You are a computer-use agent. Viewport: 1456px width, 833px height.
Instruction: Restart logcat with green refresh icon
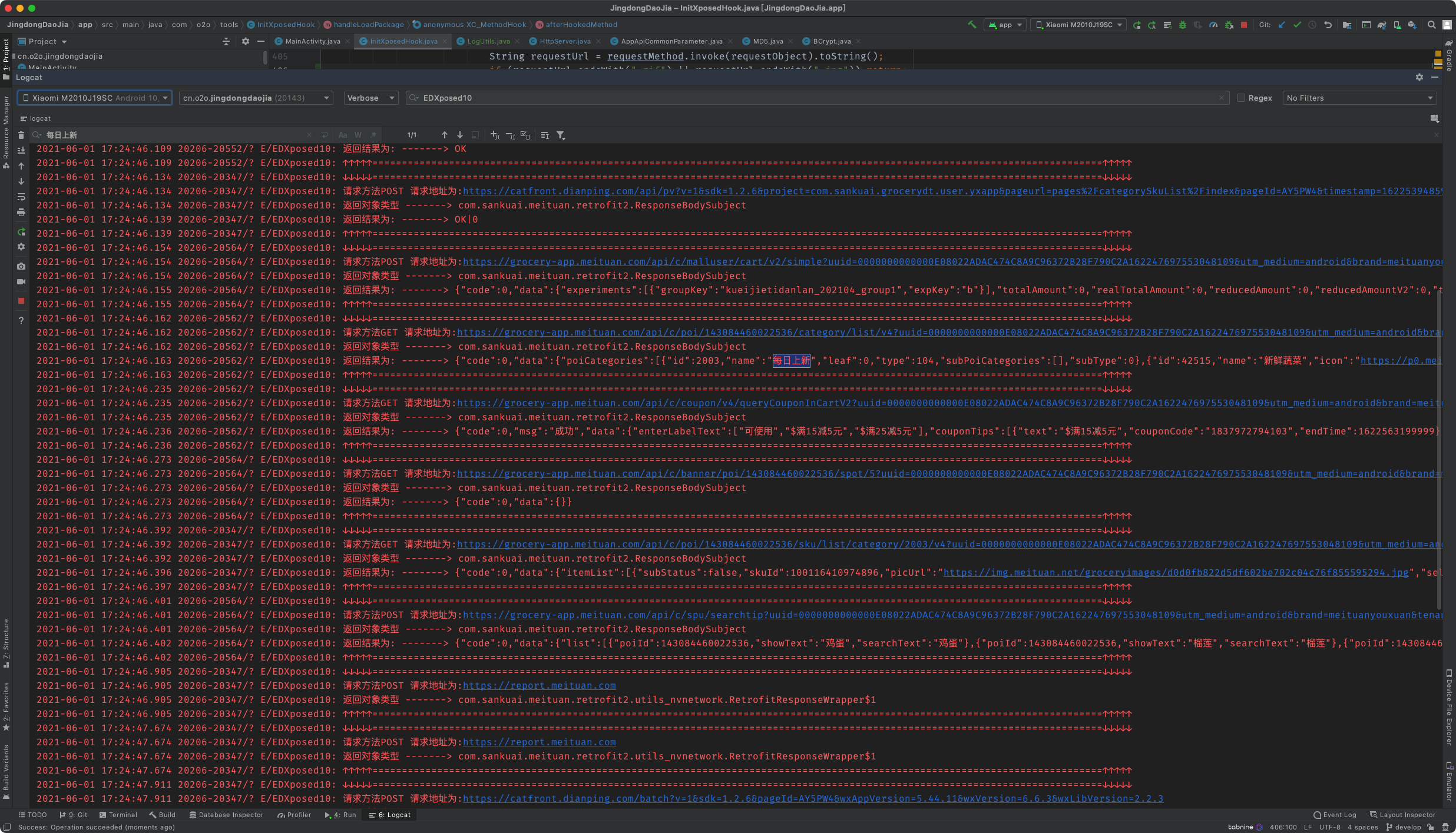21,232
